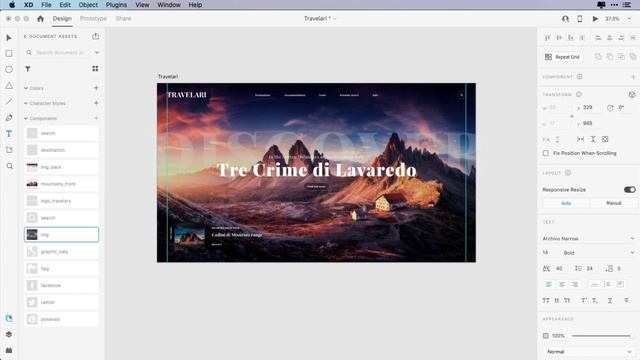Click the mobile device preview icon

(x=580, y=19)
